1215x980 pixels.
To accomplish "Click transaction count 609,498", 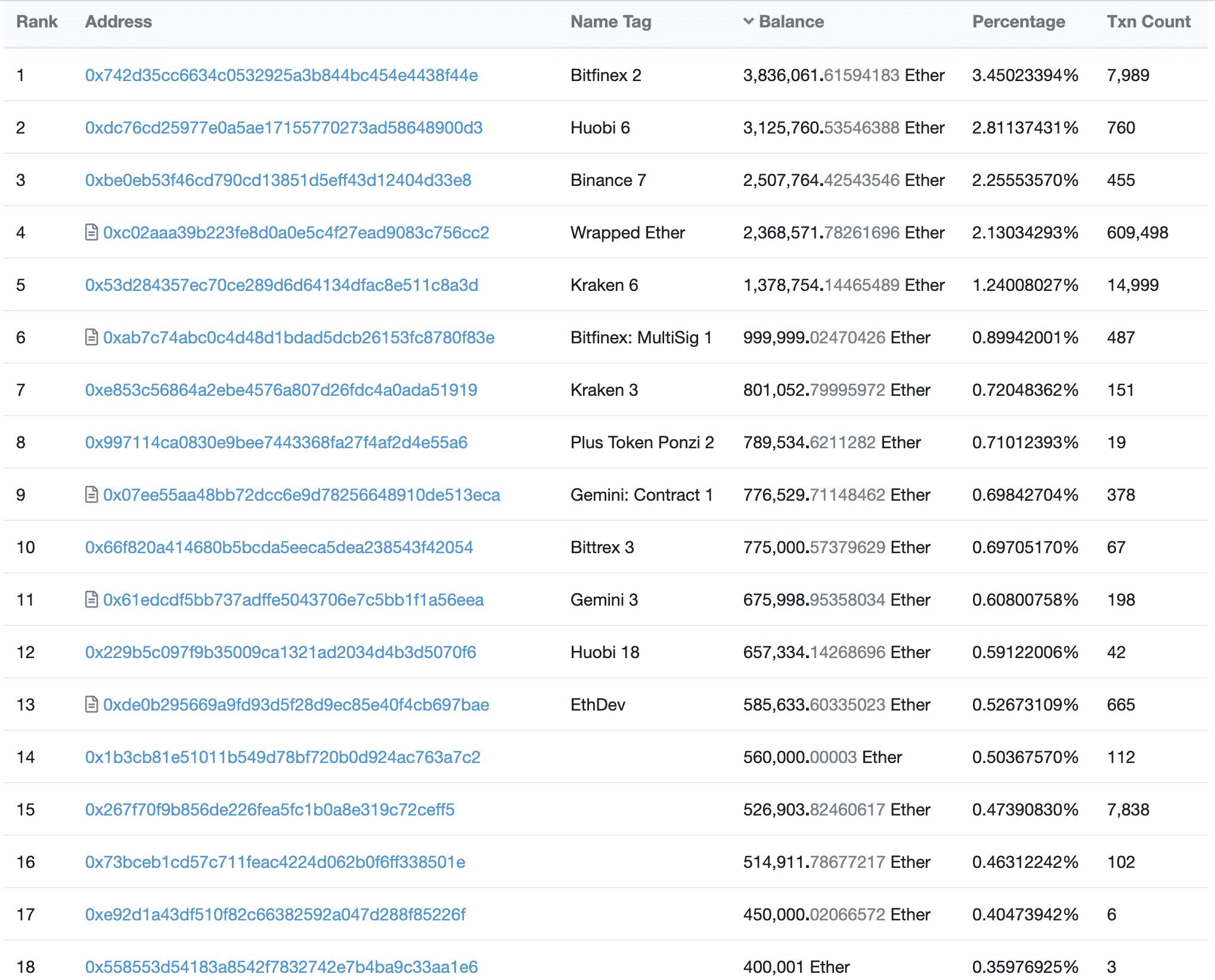I will tap(1137, 232).
